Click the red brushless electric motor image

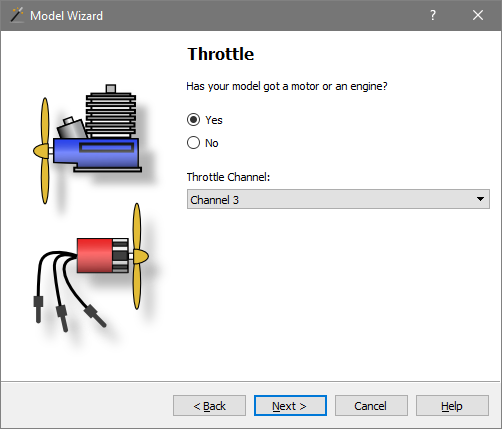[x=102, y=255]
